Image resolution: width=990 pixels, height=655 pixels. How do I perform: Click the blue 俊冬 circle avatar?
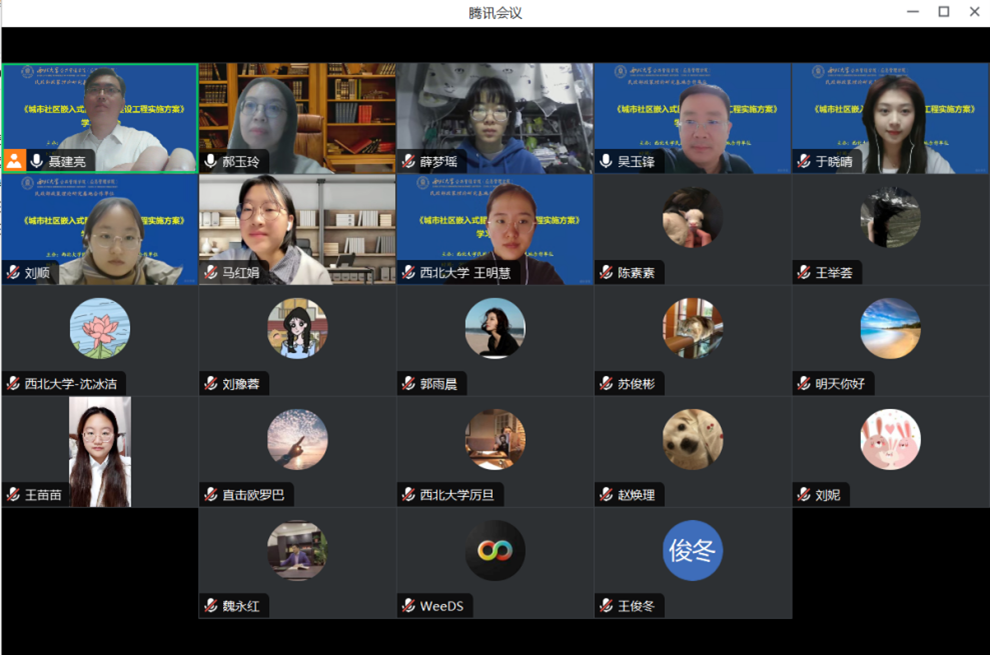pos(692,550)
